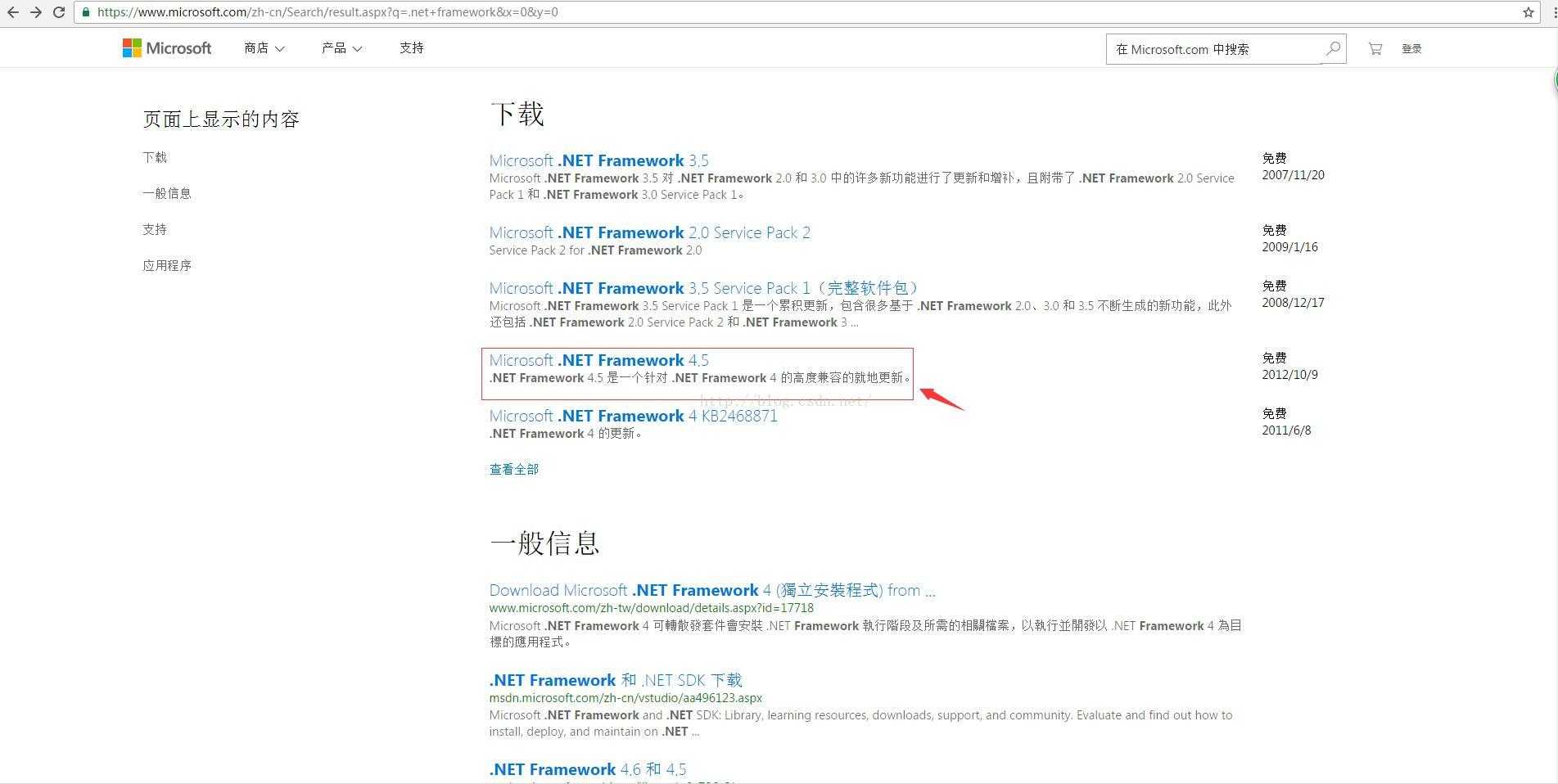Image resolution: width=1558 pixels, height=784 pixels.
Task: Click description 'Service Pack 2 for .NET Framework 2.0'
Action: (x=595, y=250)
